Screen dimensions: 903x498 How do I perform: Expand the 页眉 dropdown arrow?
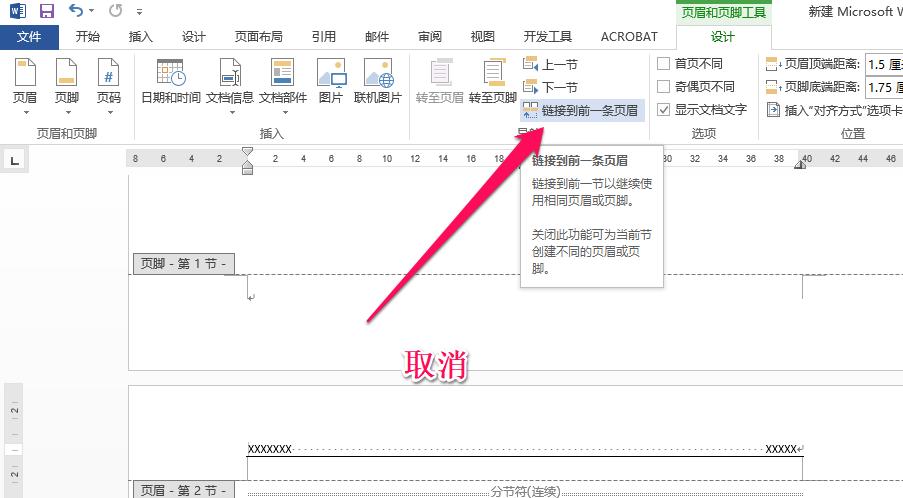point(25,112)
